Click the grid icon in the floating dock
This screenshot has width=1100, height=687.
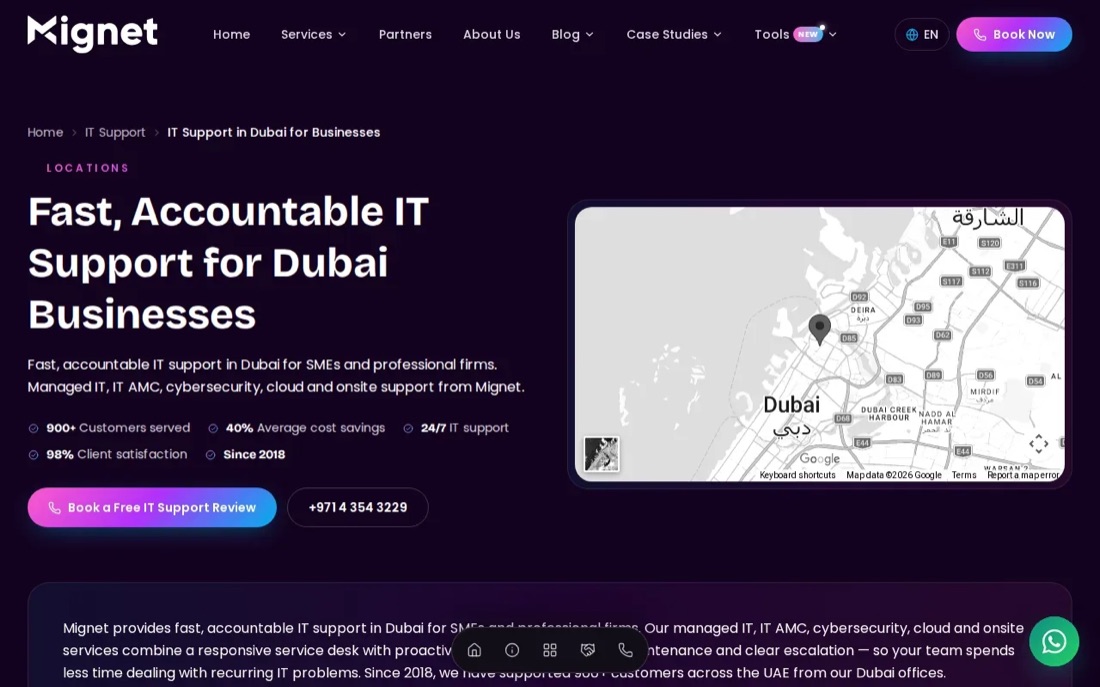point(550,650)
